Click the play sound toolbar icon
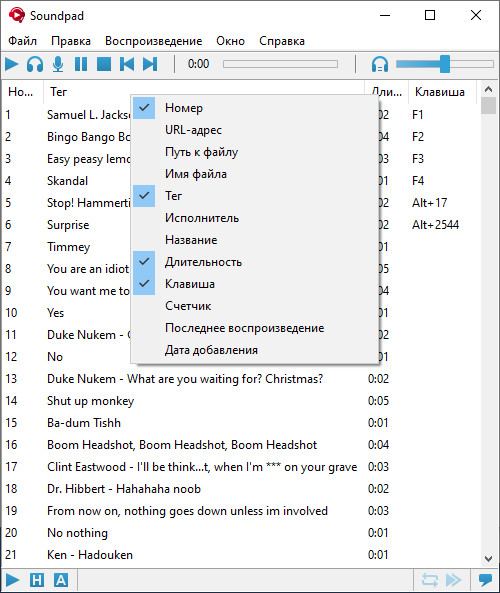The height and width of the screenshot is (593, 500). (12, 64)
